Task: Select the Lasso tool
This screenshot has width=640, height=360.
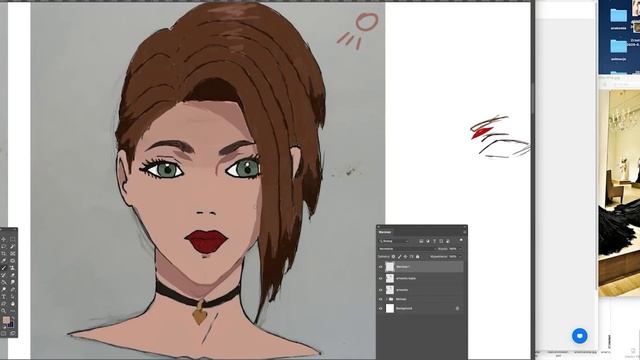Action: click(4, 247)
